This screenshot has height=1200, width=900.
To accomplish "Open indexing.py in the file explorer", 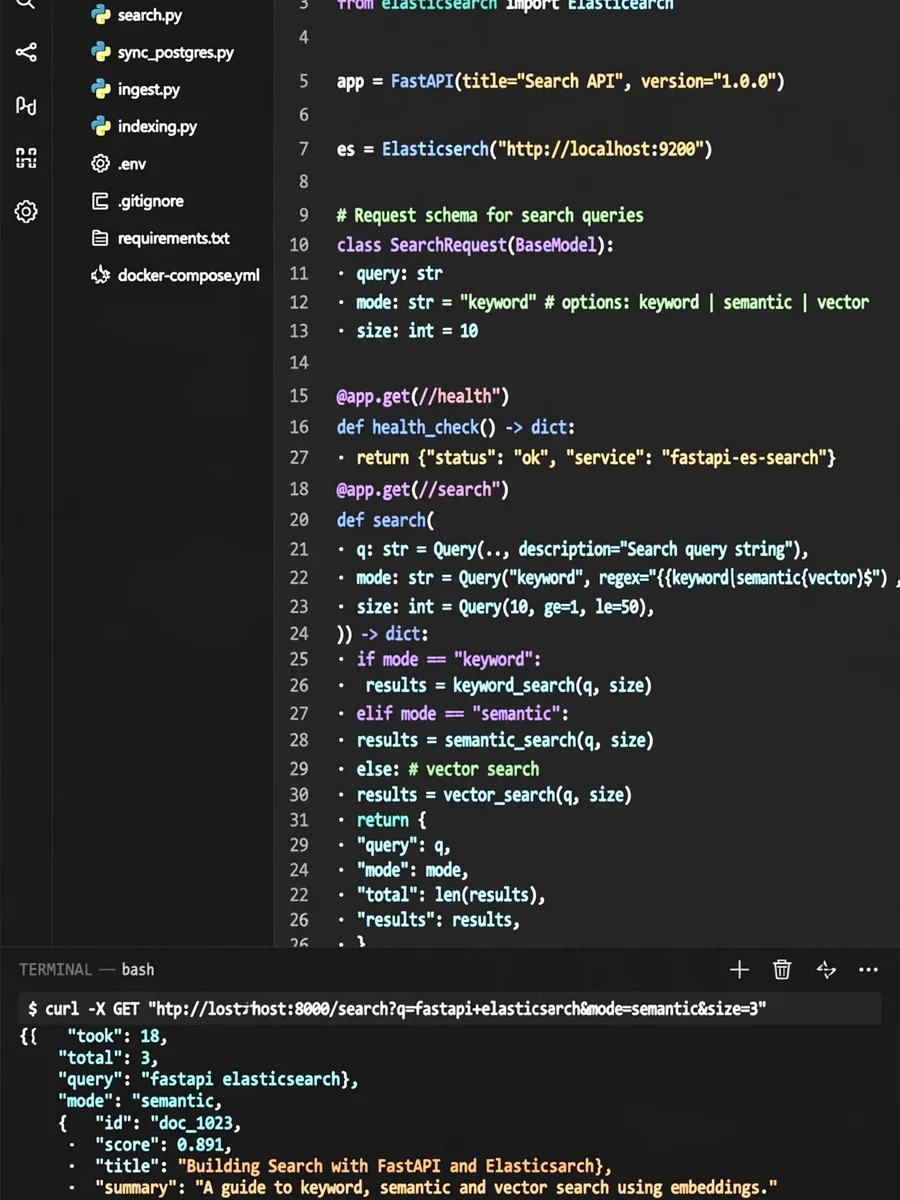I will point(157,127).
